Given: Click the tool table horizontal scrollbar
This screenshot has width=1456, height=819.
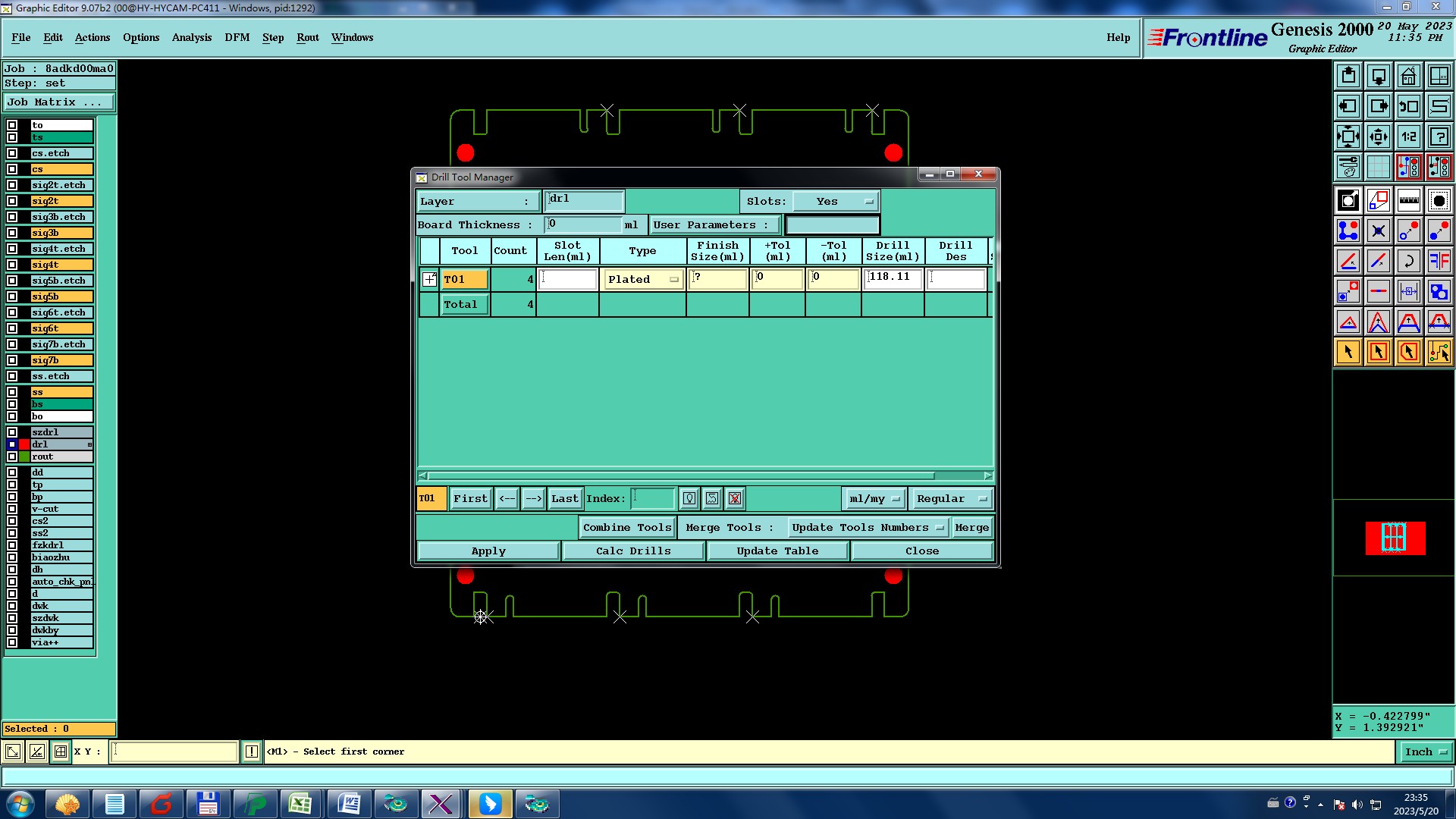Looking at the screenshot, I should [682, 476].
